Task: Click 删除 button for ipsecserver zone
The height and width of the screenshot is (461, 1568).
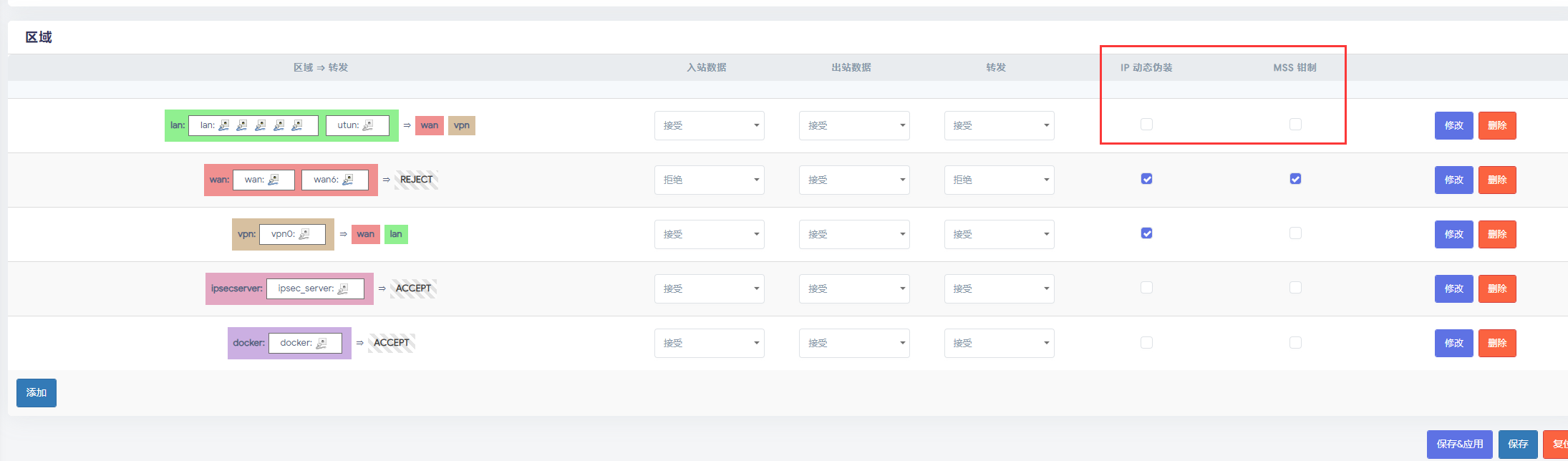Action: [1497, 288]
